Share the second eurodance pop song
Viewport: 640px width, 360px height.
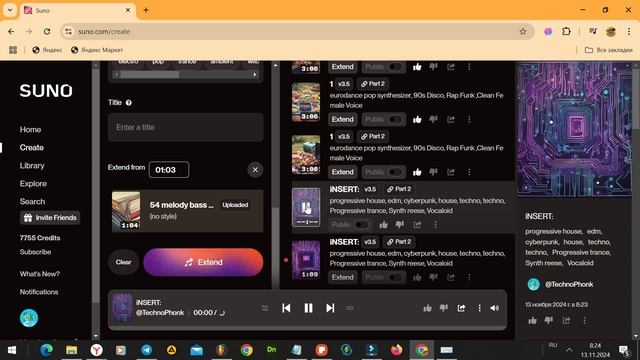(x=451, y=172)
